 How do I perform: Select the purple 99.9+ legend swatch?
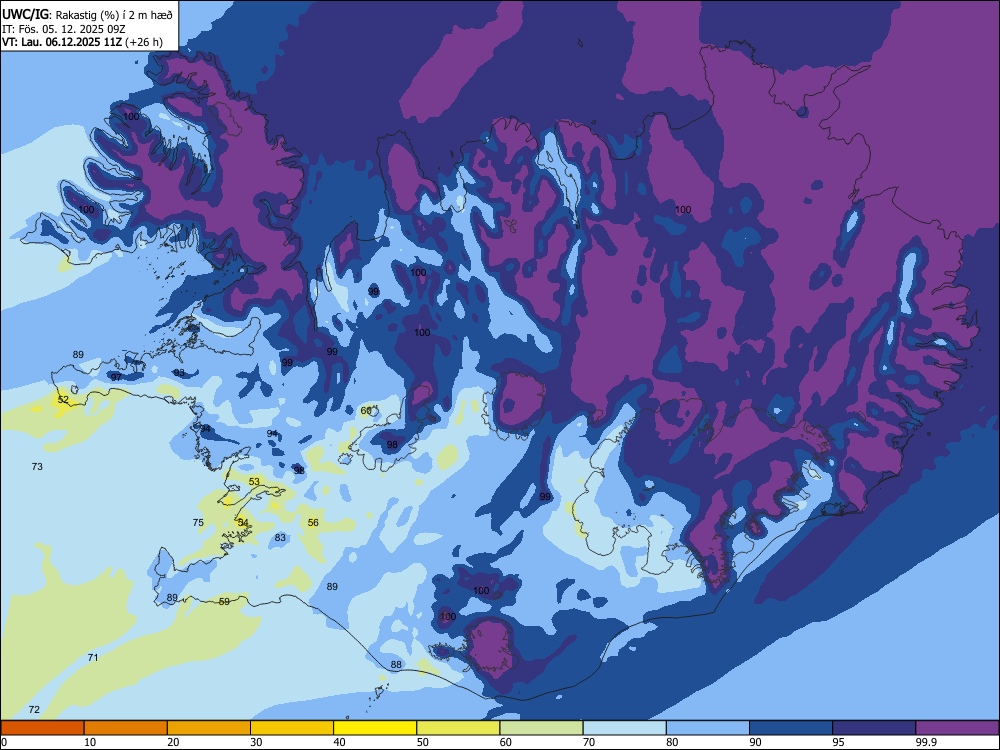point(957,728)
